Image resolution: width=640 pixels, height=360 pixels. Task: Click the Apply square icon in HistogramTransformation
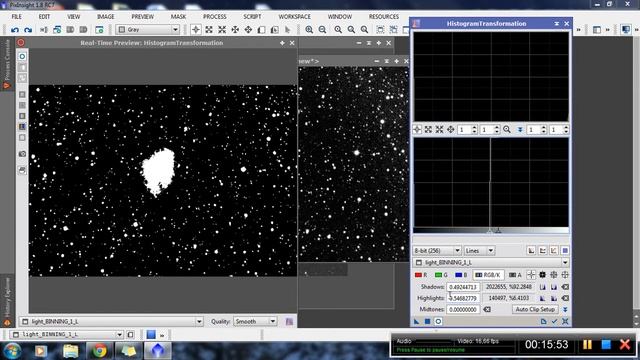tap(427, 321)
